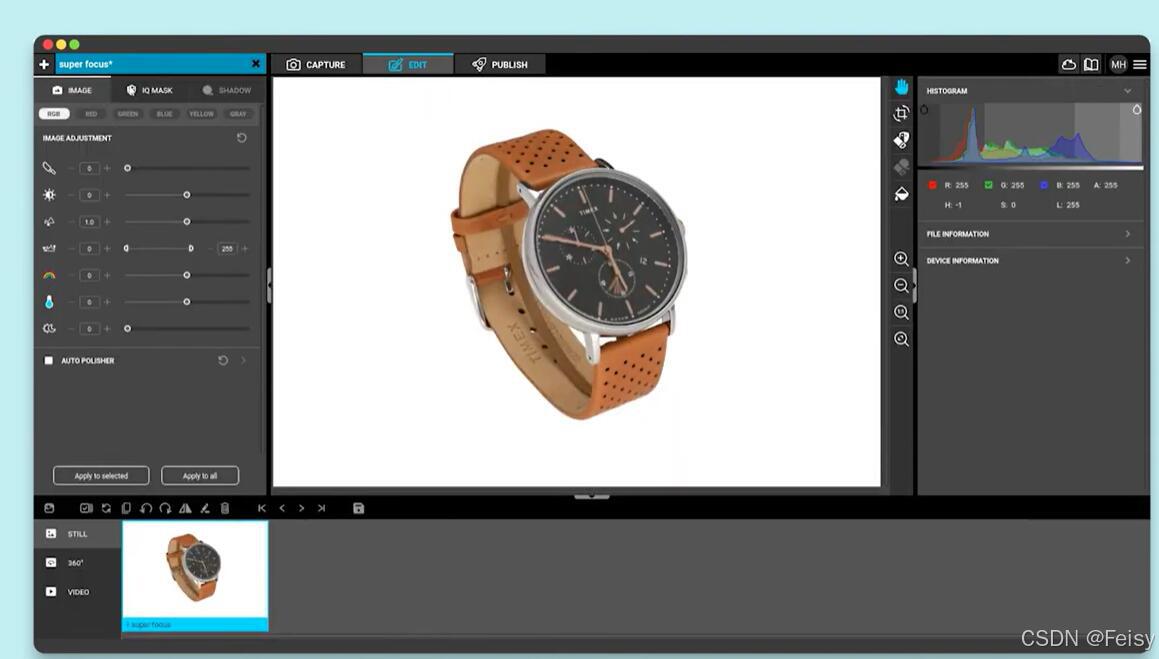Reset image adjustments with the reset arrow
Image resolution: width=1159 pixels, height=659 pixels.
242,138
